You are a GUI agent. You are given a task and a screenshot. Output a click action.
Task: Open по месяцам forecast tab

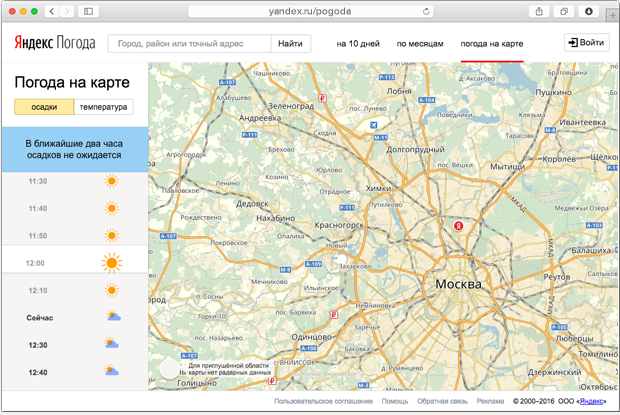(x=420, y=44)
